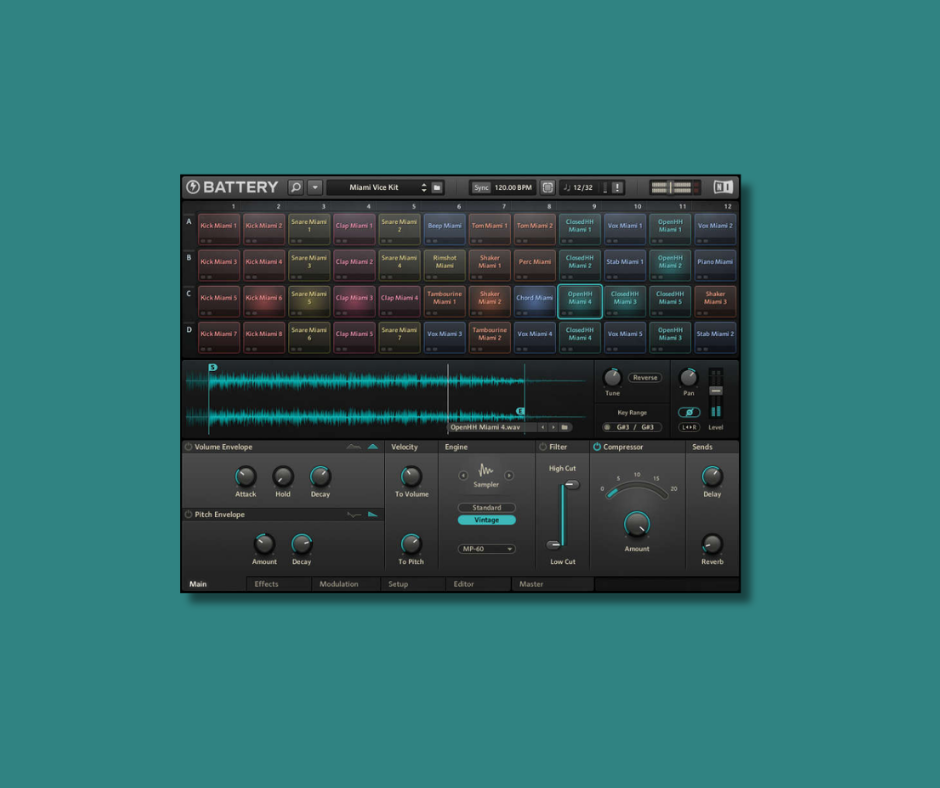
Task: Toggle the L/R channel swap button
Action: pos(689,428)
